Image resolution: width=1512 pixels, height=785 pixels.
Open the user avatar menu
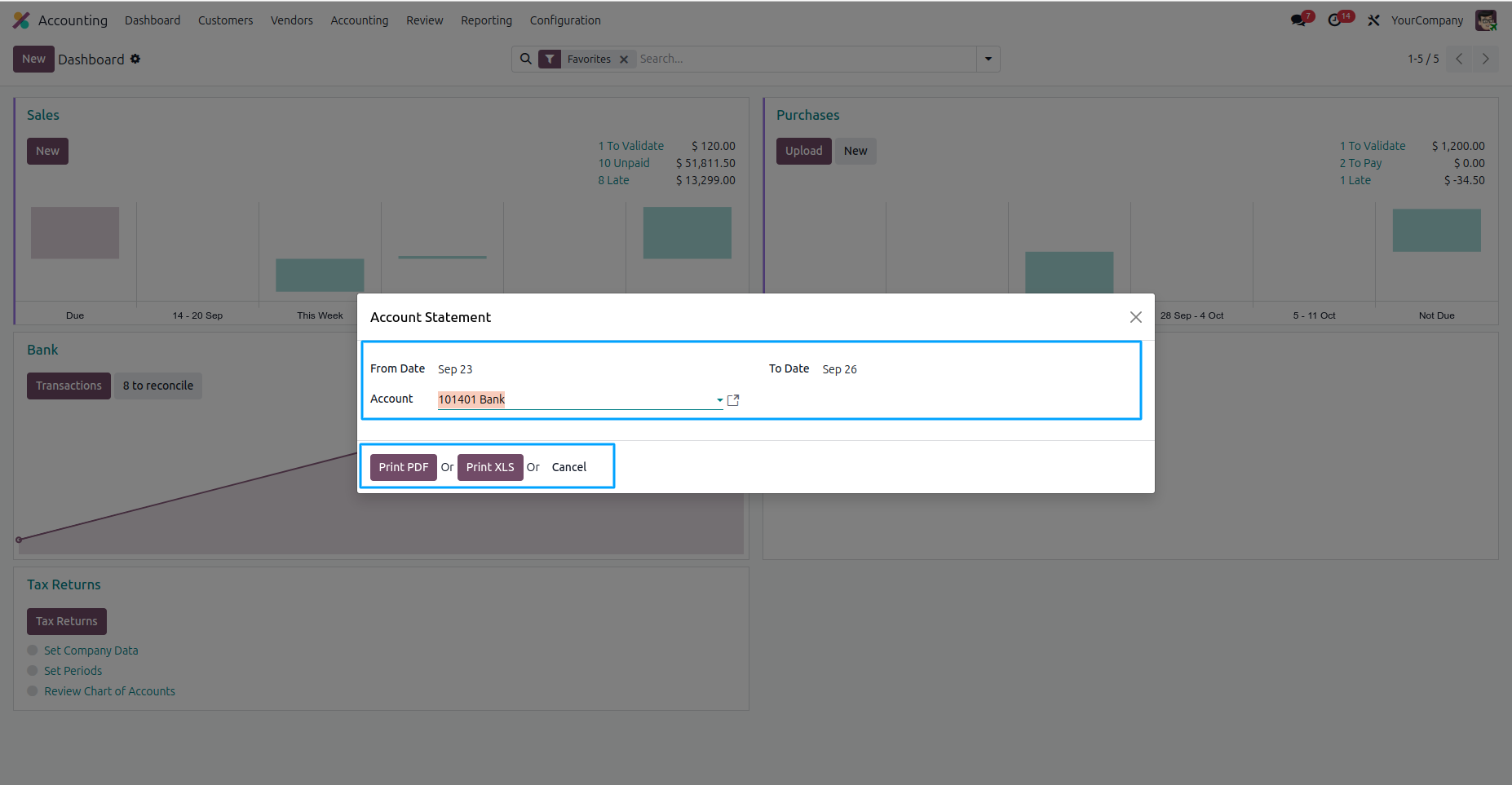coord(1486,20)
